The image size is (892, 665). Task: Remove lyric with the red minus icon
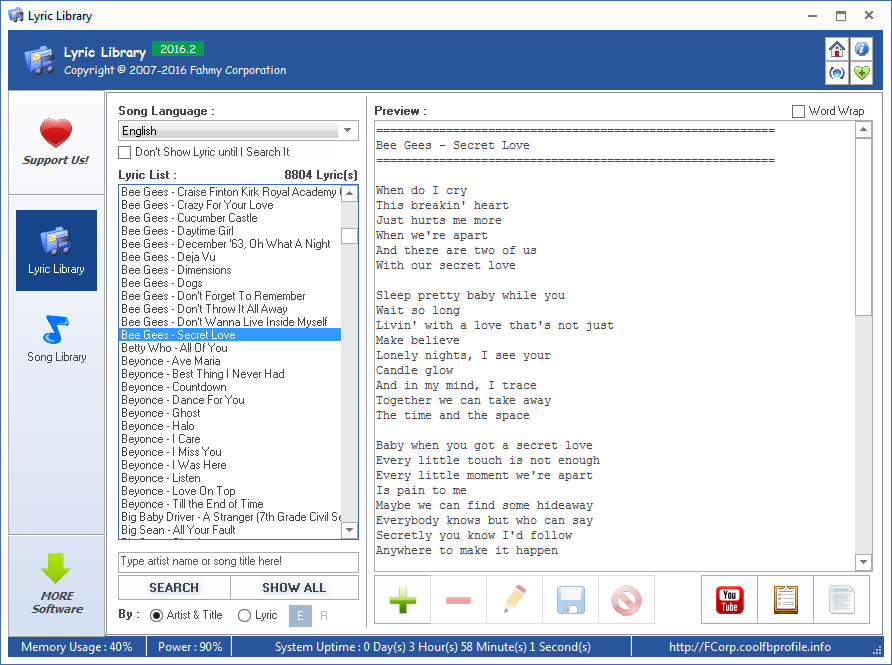(x=459, y=600)
